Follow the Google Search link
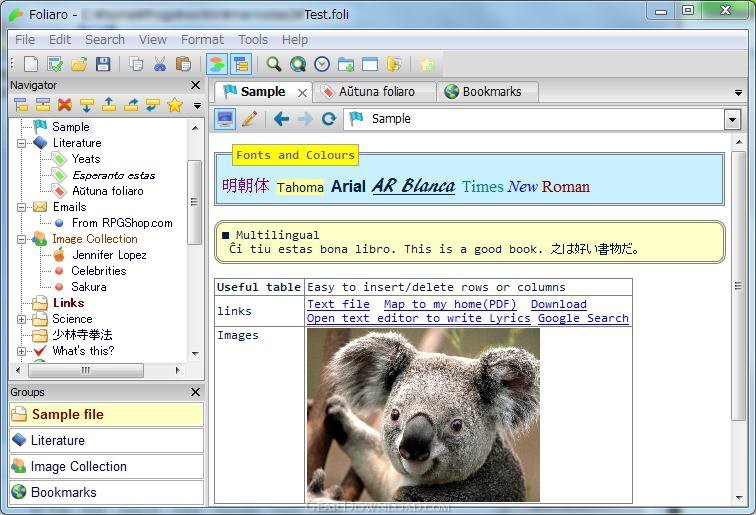 click(x=583, y=318)
